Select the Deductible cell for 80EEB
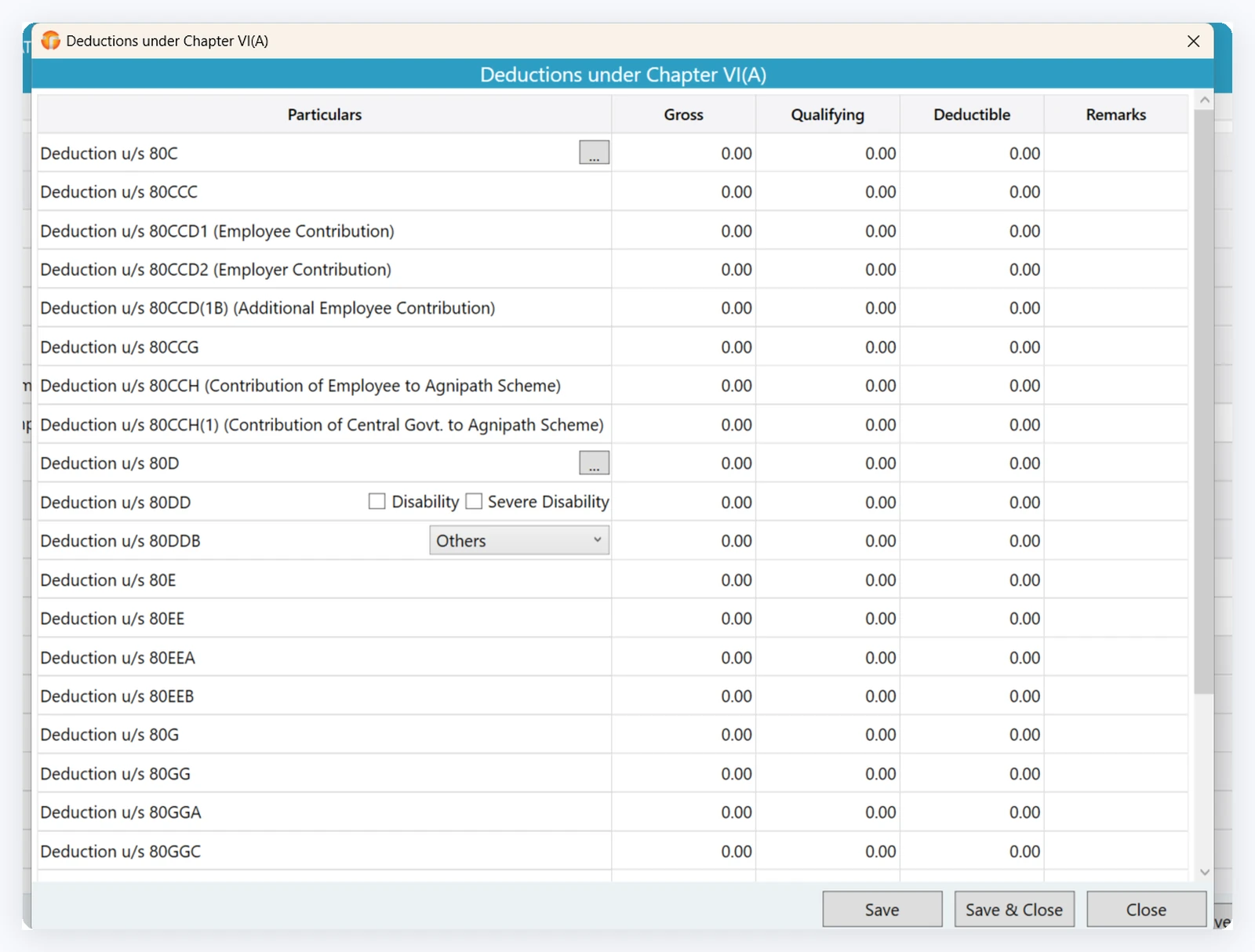This screenshot has height=952, width=1255. [972, 696]
